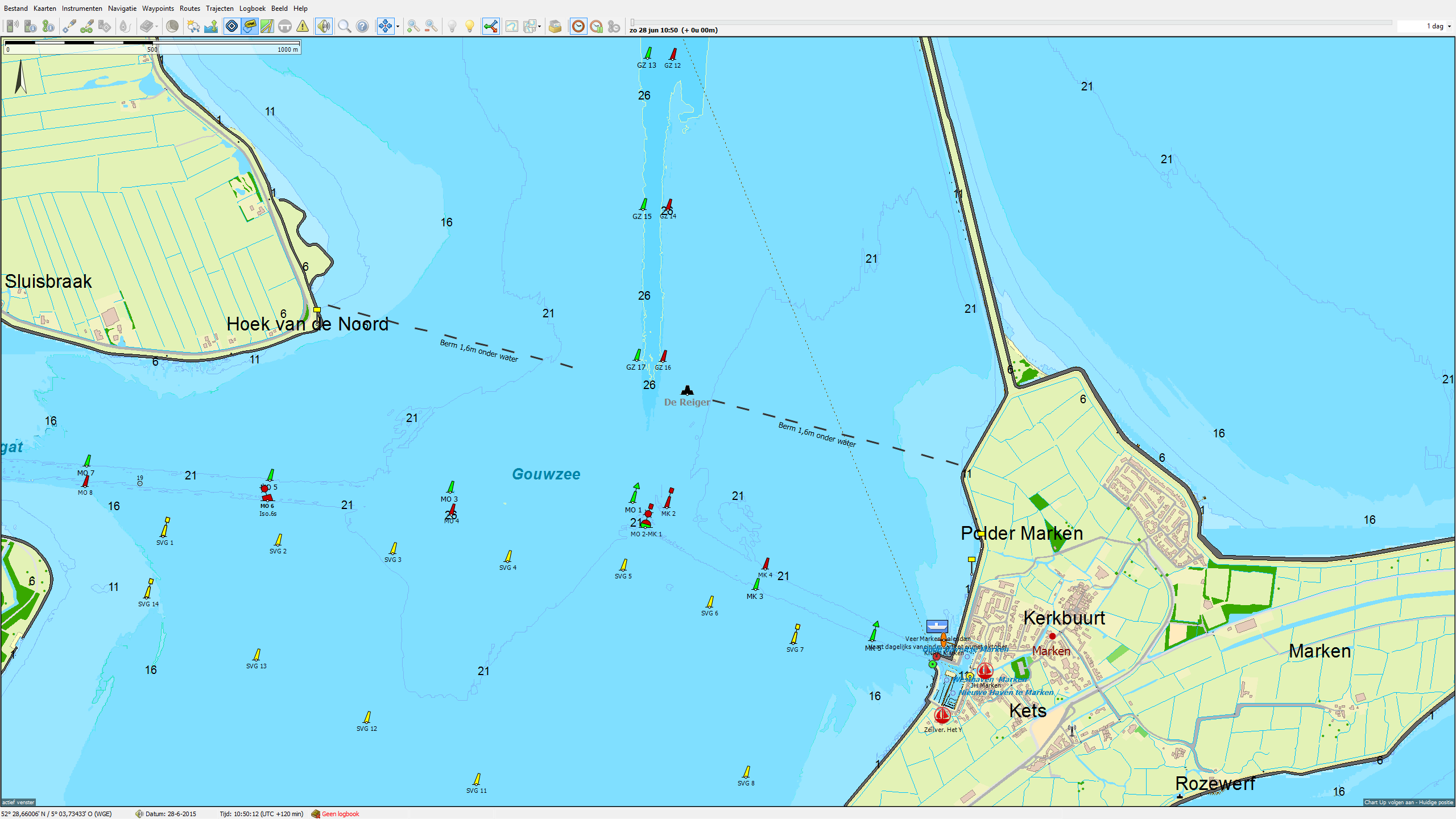
Task: Click the route timing chain-clock icon
Action: coord(614,26)
